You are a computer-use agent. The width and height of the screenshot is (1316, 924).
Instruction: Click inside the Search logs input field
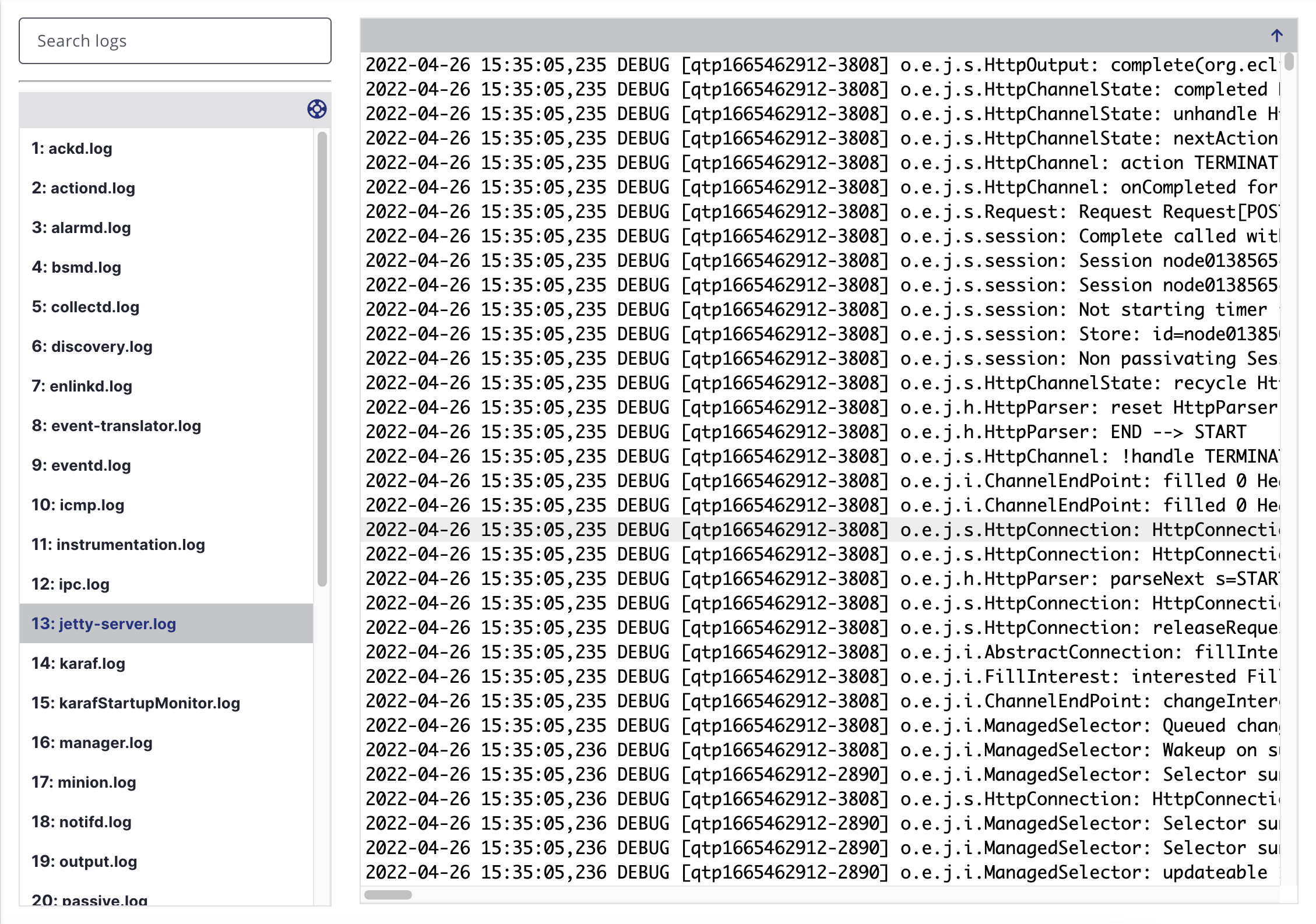tap(174, 41)
